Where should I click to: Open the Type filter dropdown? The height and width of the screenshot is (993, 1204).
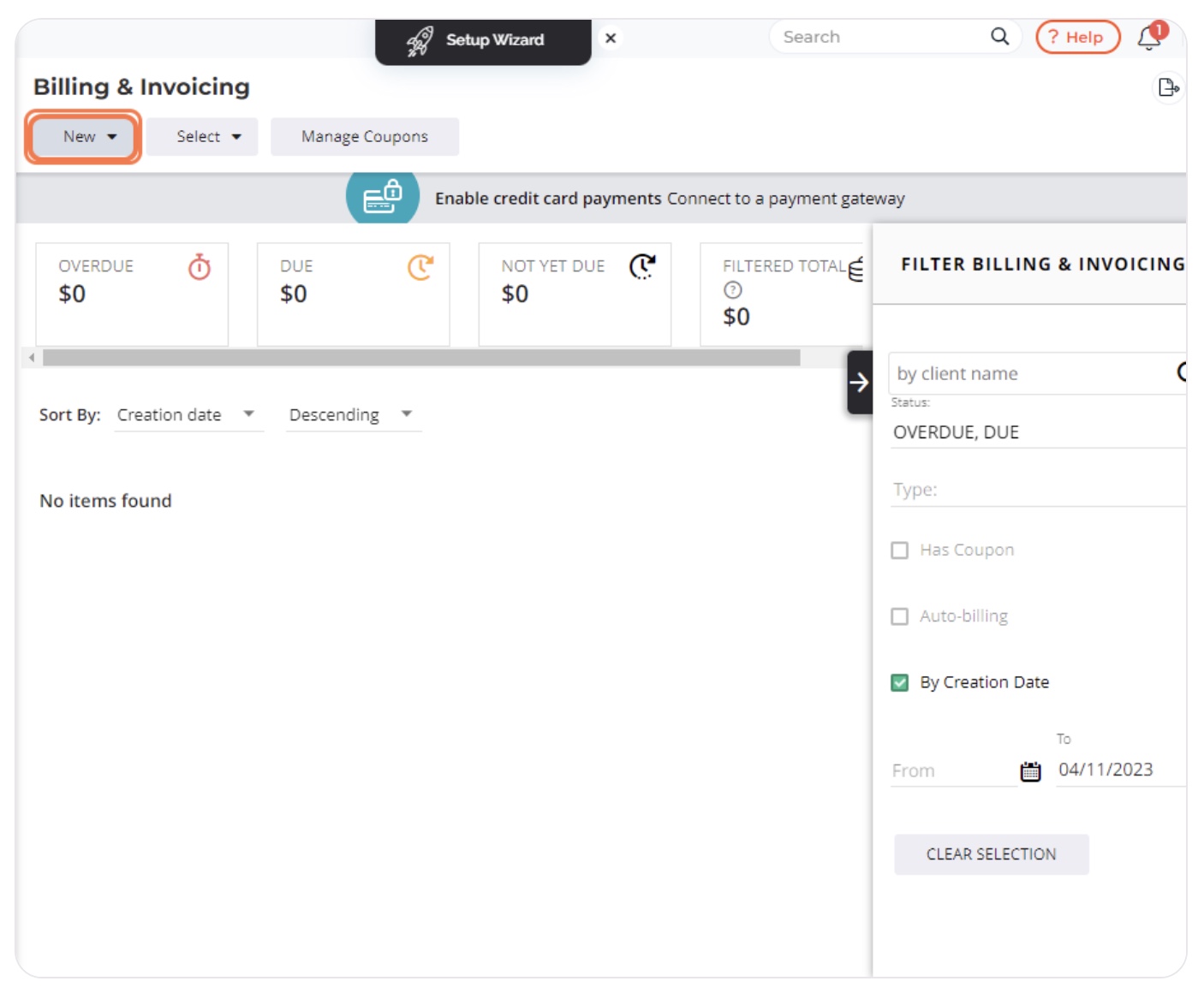[1038, 490]
